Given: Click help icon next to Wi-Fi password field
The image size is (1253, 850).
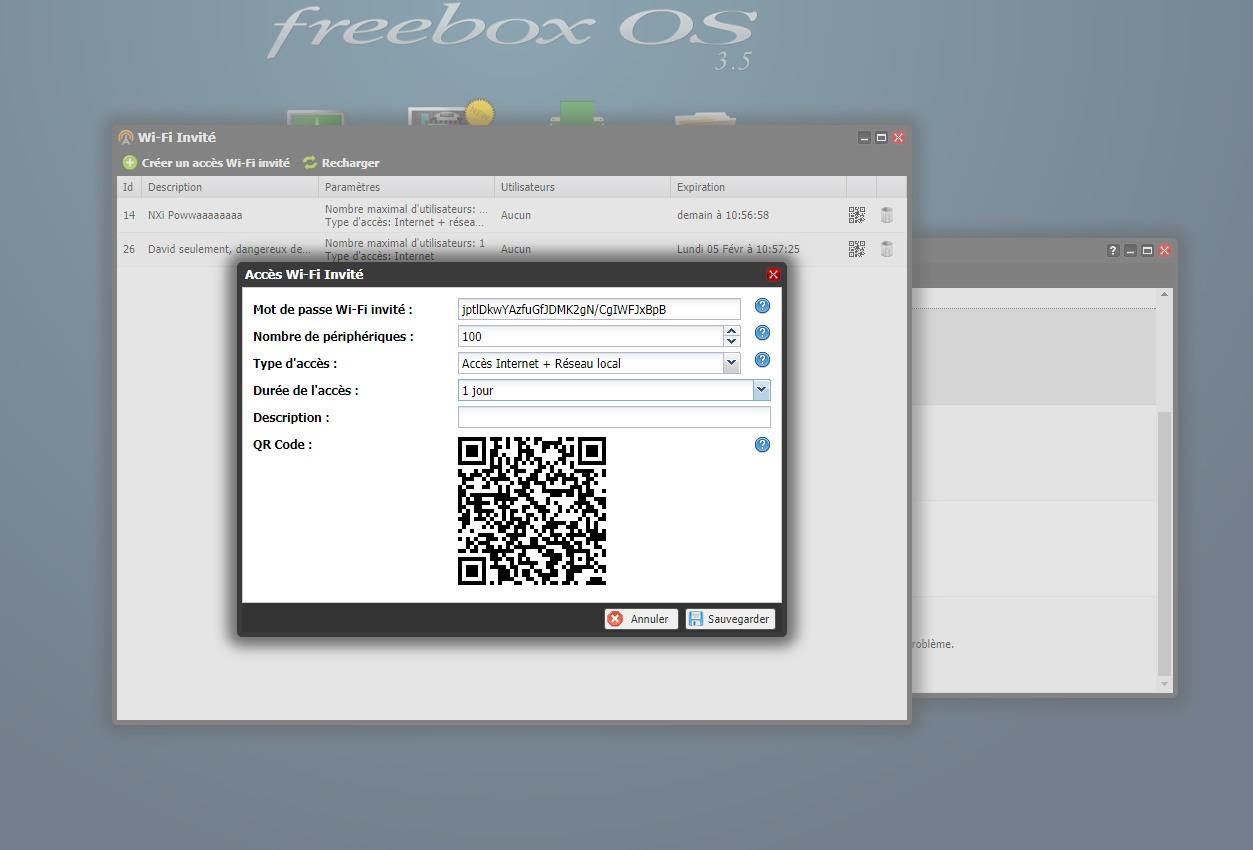Looking at the screenshot, I should 762,306.
